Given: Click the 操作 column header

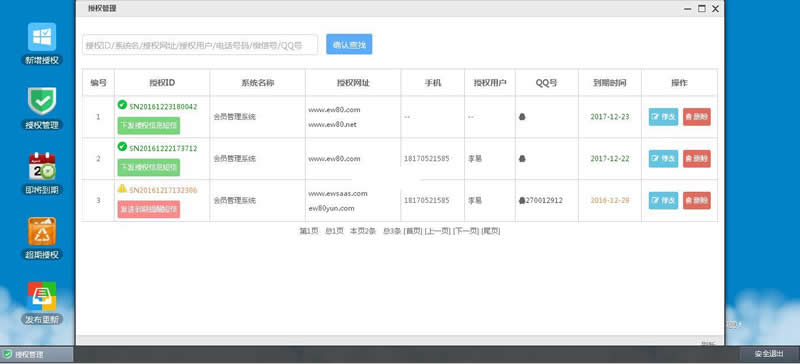Looking at the screenshot, I should coord(679,83).
